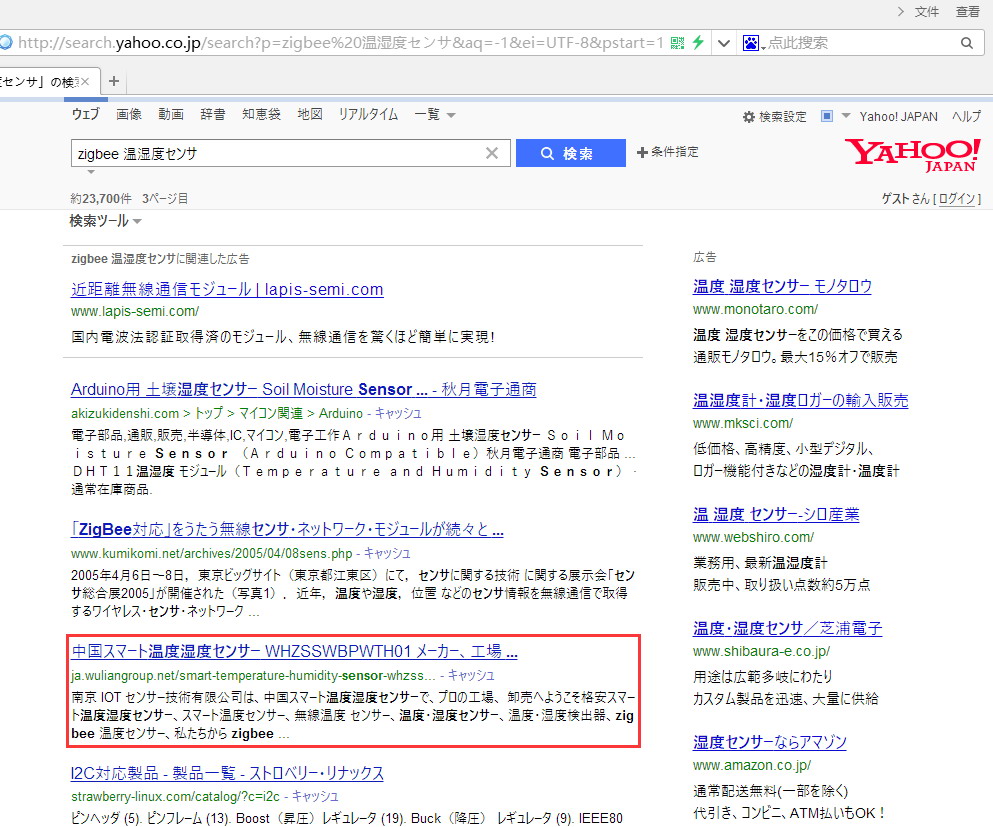Click the green lightning speed icon
Image resolution: width=993 pixels, height=827 pixels.
tap(698, 43)
